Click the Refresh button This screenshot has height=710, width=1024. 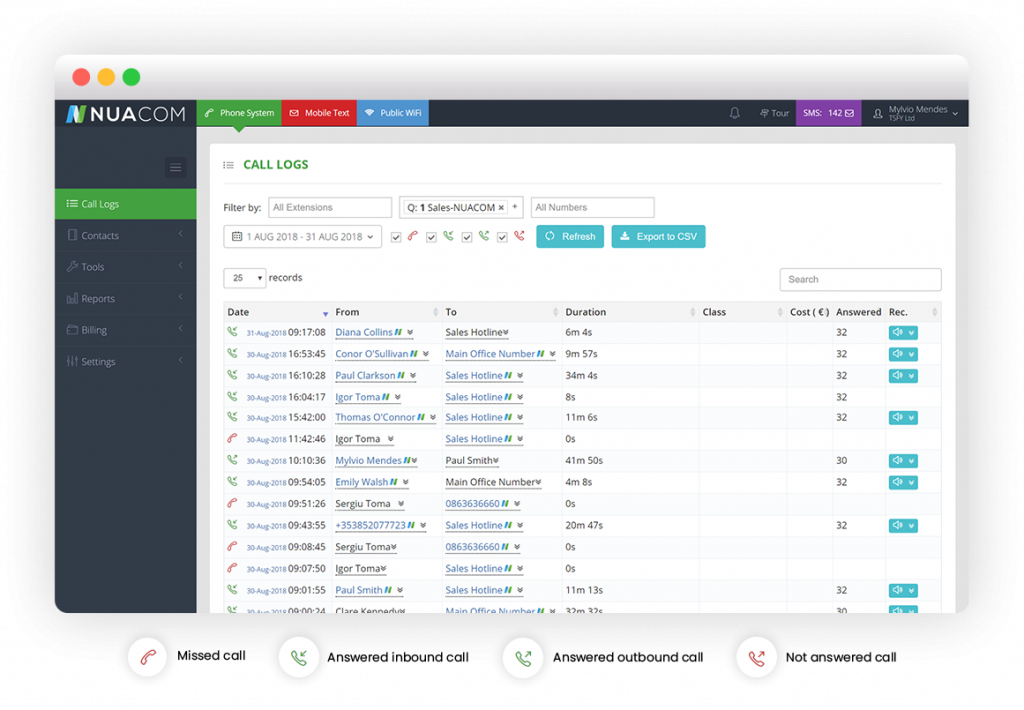point(570,236)
